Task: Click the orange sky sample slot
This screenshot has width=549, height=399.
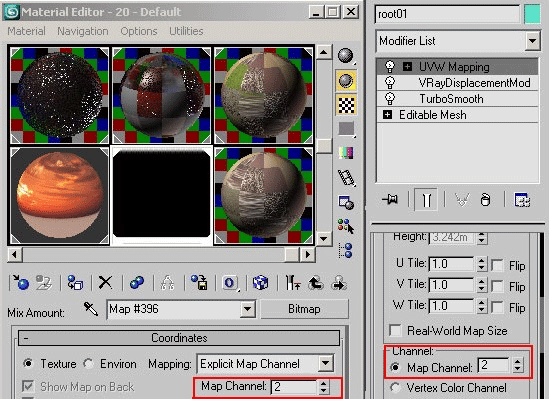Action: 60,196
